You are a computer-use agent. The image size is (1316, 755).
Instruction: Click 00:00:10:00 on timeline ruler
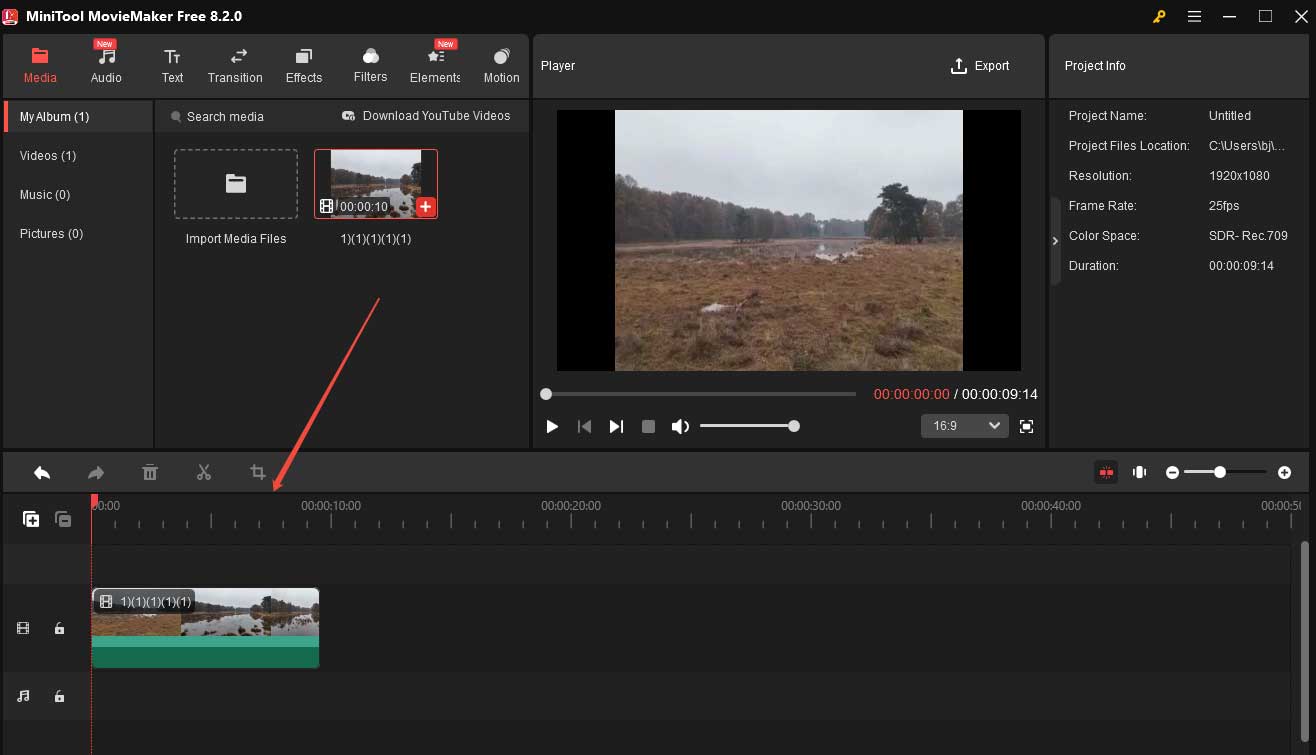[x=331, y=506]
